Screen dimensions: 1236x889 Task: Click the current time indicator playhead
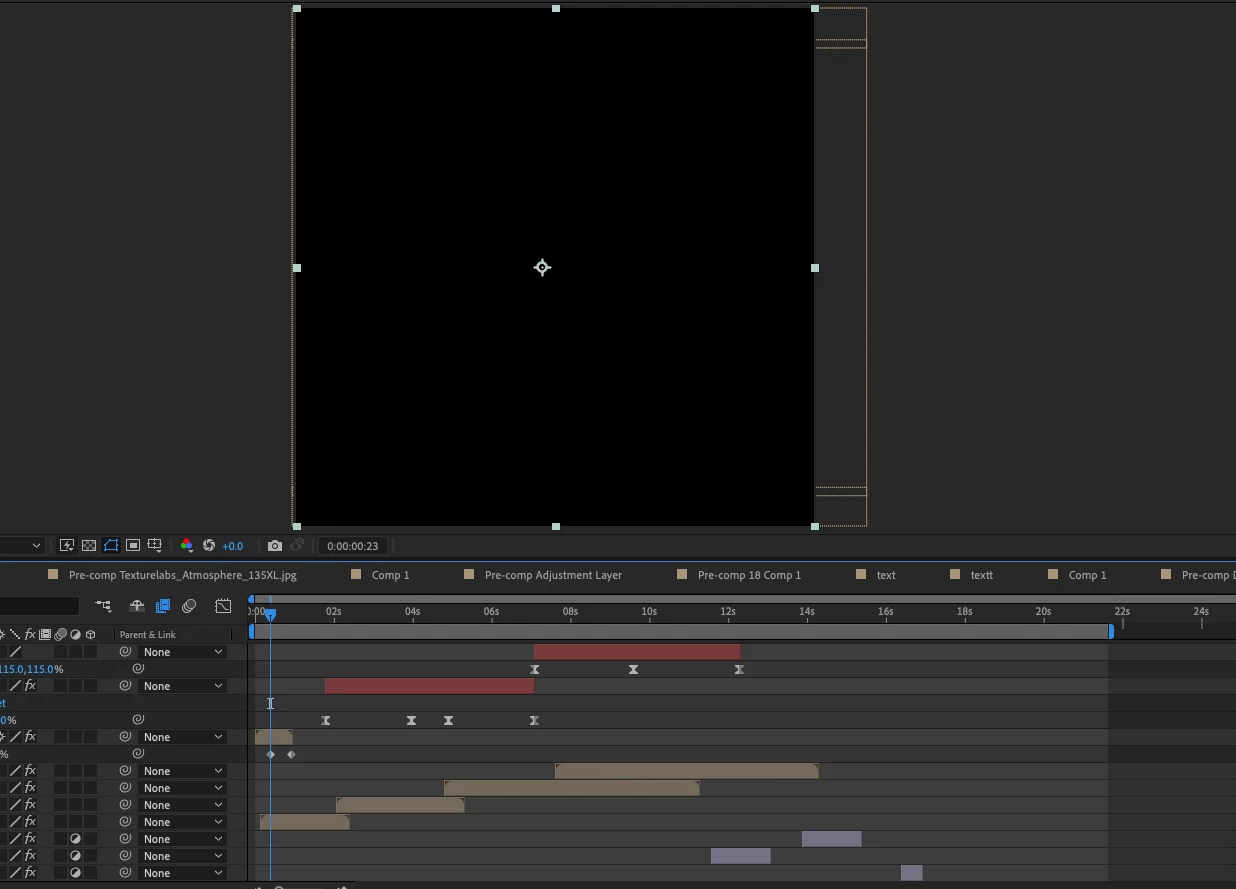[x=270, y=614]
